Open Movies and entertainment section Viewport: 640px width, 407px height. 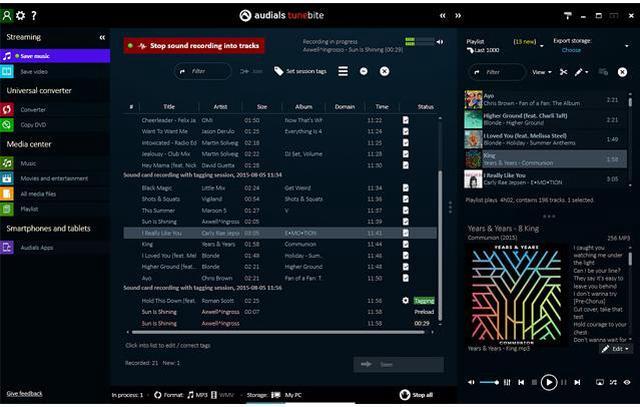point(55,178)
